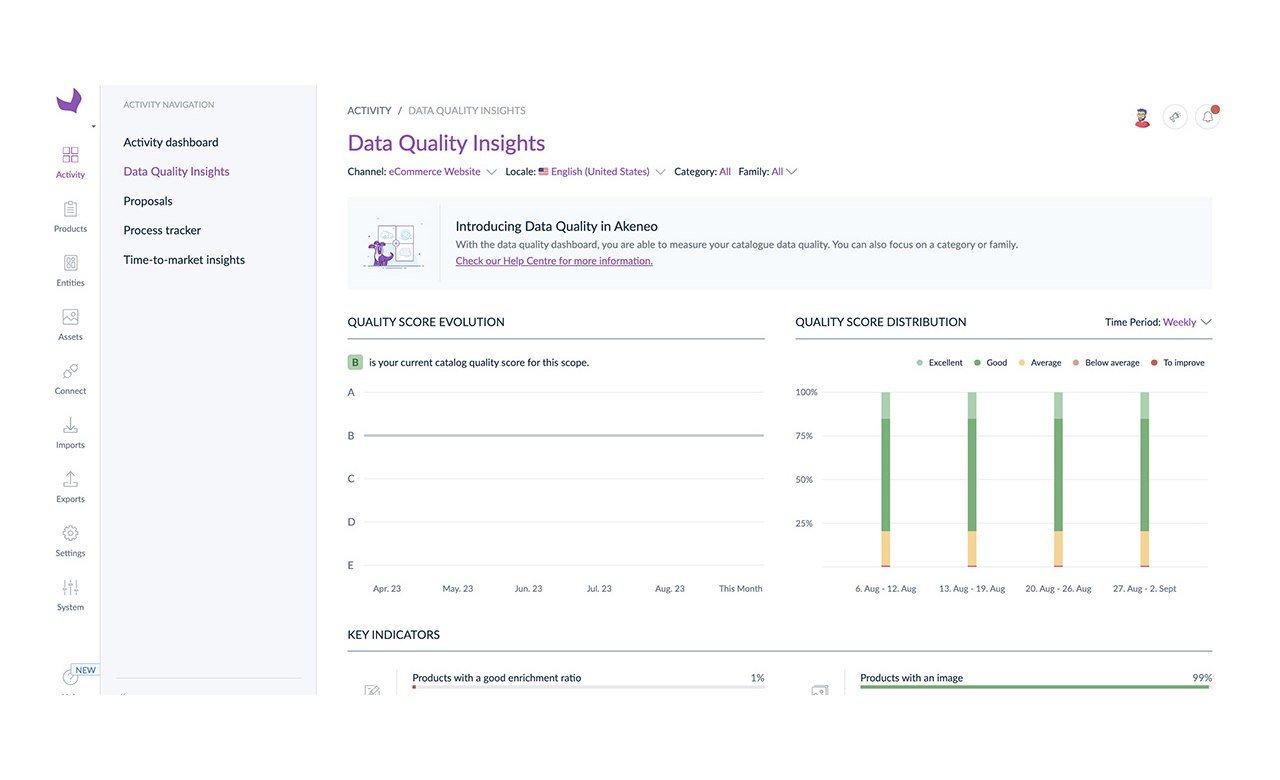The width and height of the screenshot is (1280, 780).
Task: Click the 'KEY INDICATORS' heading
Action: [394, 635]
